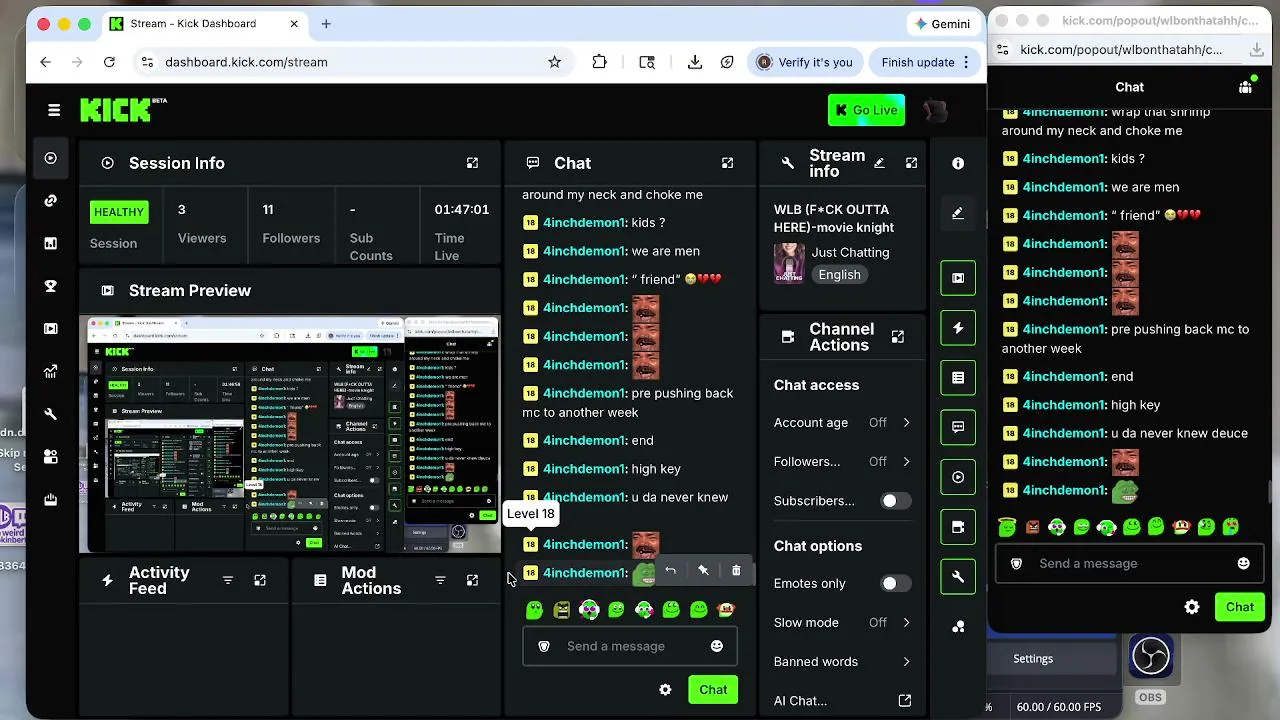Screen dimensions: 1280x720
Task: Send message with popout Chat button
Action: coord(1240,607)
